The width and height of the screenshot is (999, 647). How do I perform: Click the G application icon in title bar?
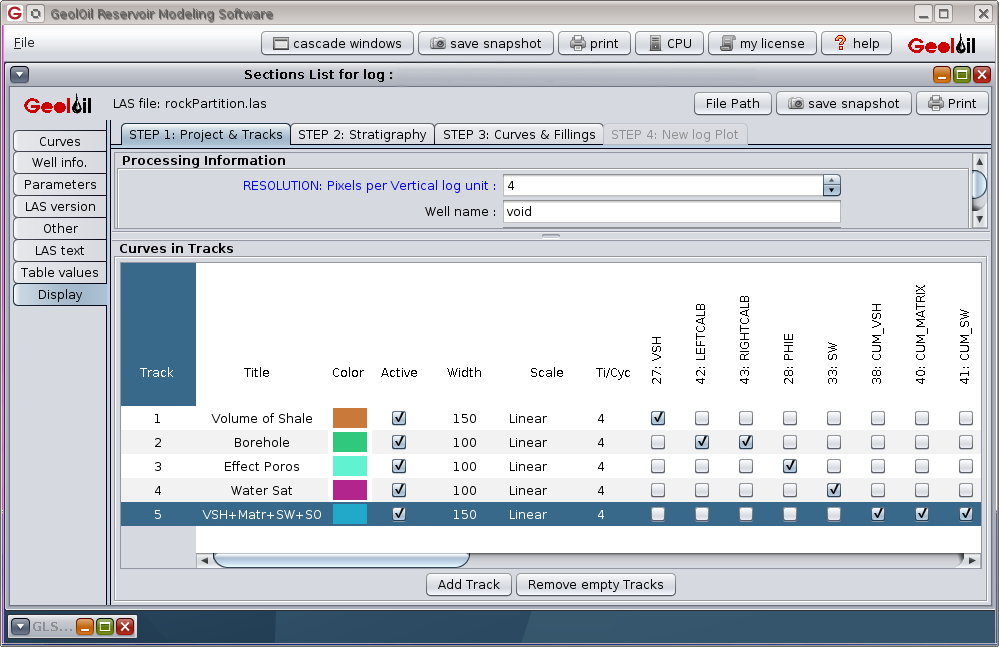pyautogui.click(x=14, y=13)
